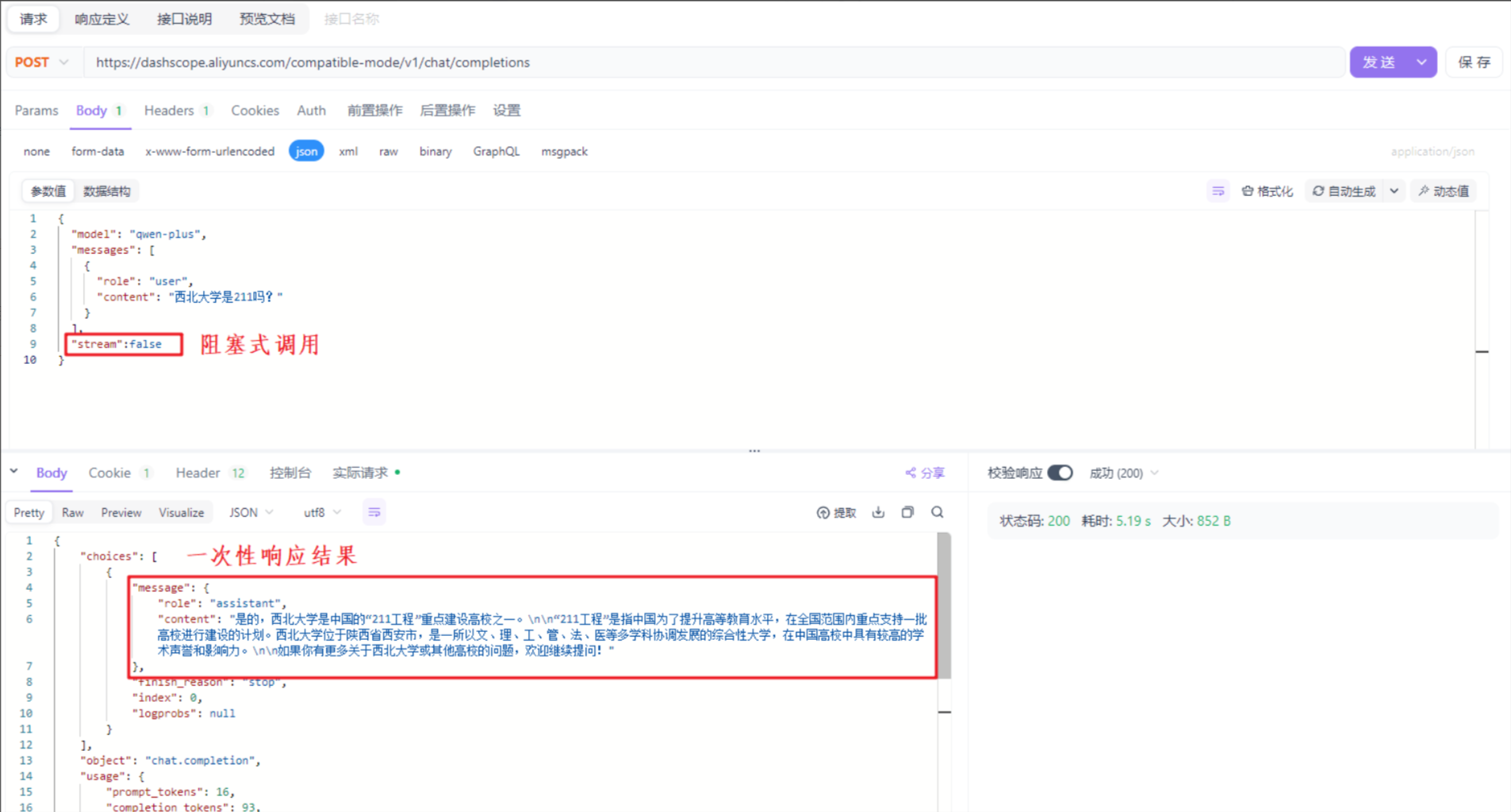
Task: Select Preview response view
Action: (x=121, y=512)
